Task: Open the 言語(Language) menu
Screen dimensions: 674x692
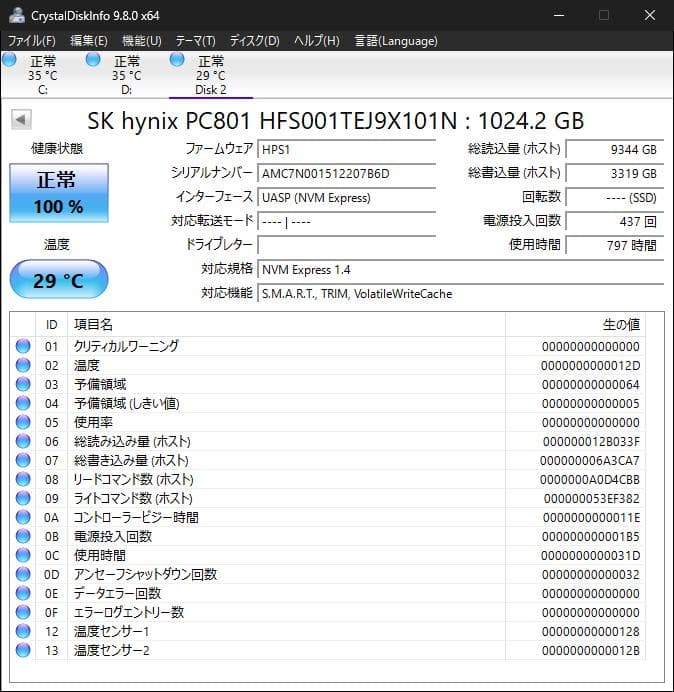Action: (396, 41)
